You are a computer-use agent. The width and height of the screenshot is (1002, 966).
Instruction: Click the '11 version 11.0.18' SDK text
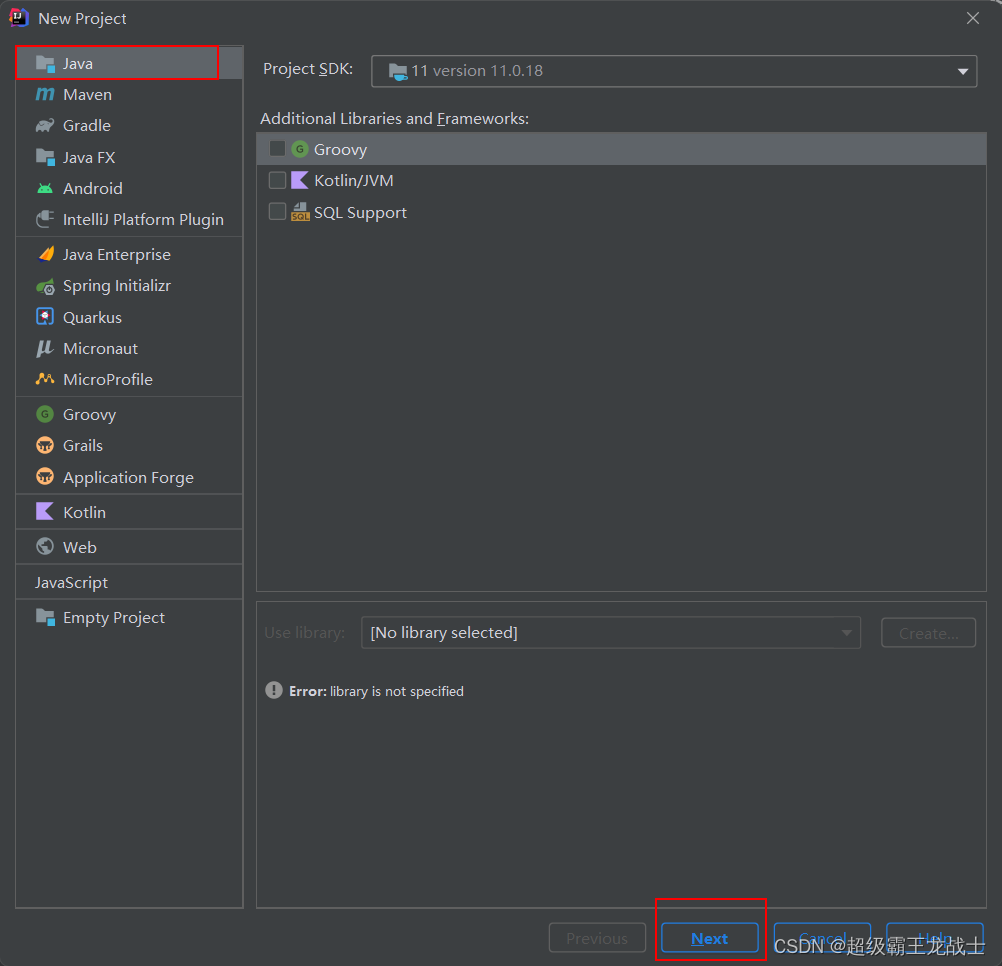[x=477, y=71]
